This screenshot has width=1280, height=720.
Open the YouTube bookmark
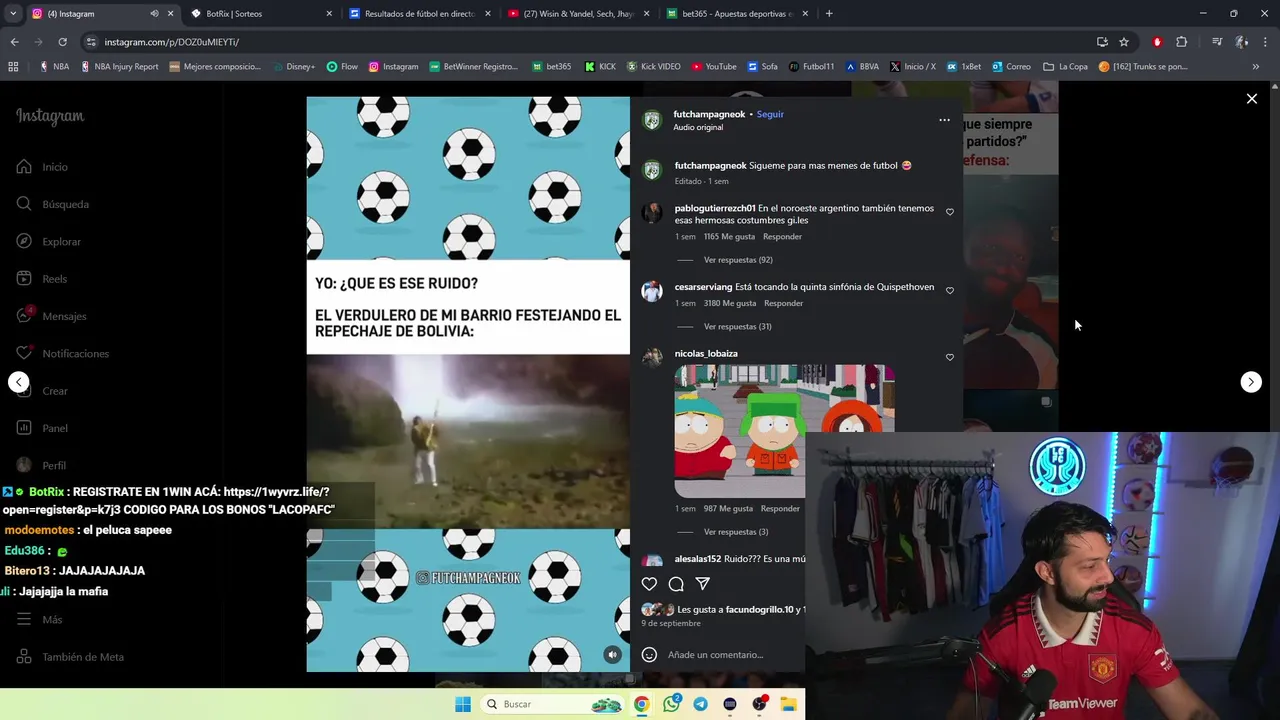click(714, 67)
